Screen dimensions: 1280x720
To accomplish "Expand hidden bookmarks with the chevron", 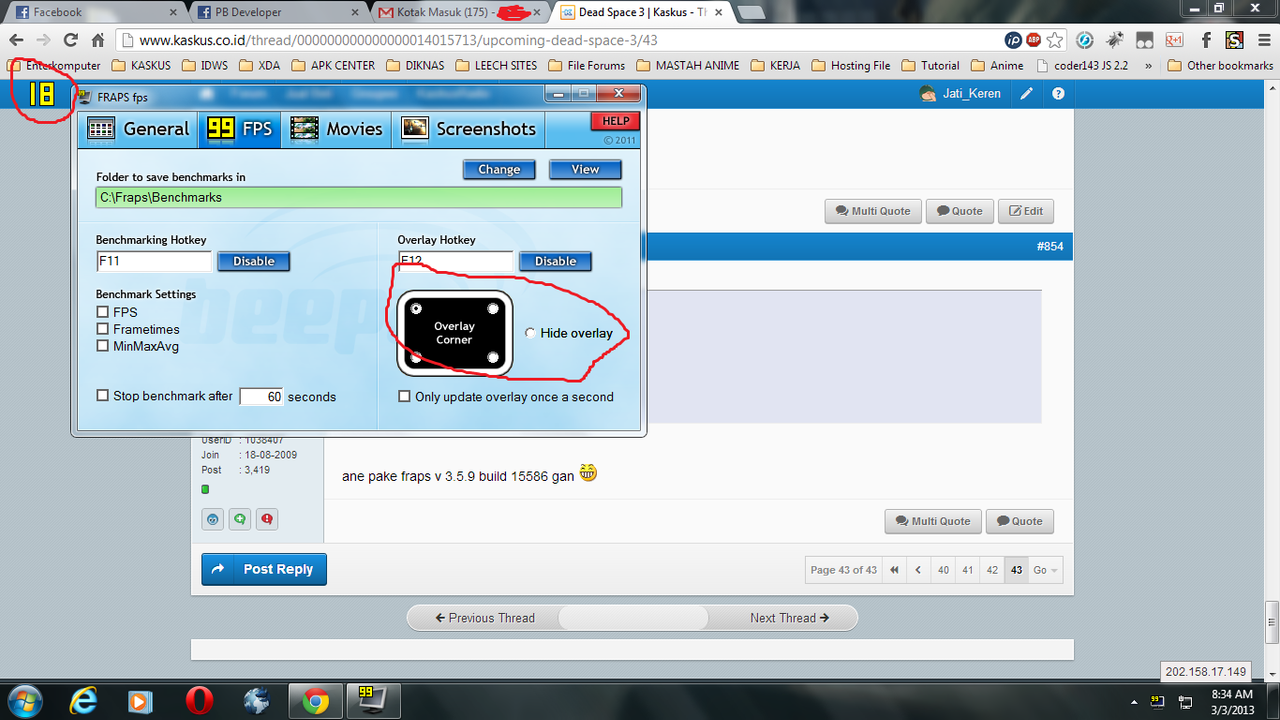I will pyautogui.click(x=1148, y=66).
